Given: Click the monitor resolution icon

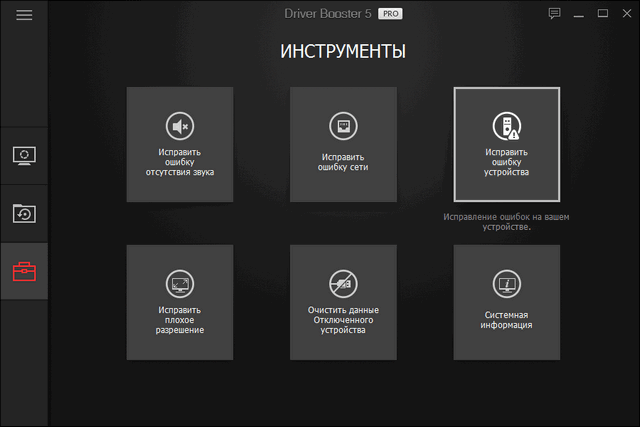Looking at the screenshot, I should pyautogui.click(x=180, y=284).
